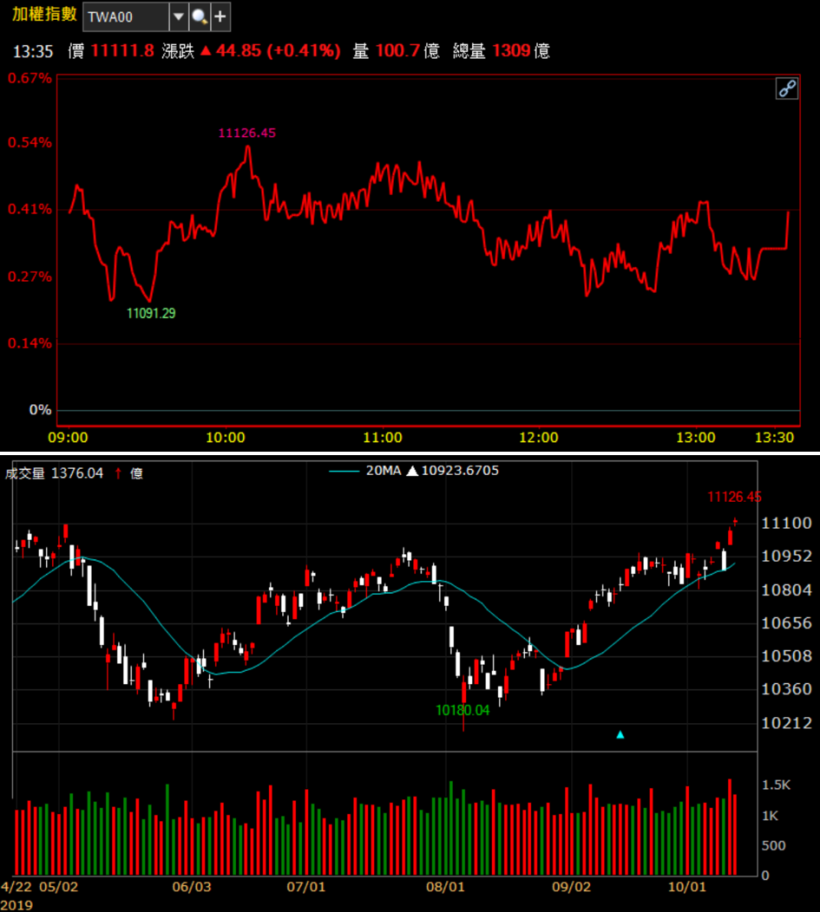Click the 13:00 time axis label
The height and width of the screenshot is (912, 820).
pyautogui.click(x=696, y=438)
